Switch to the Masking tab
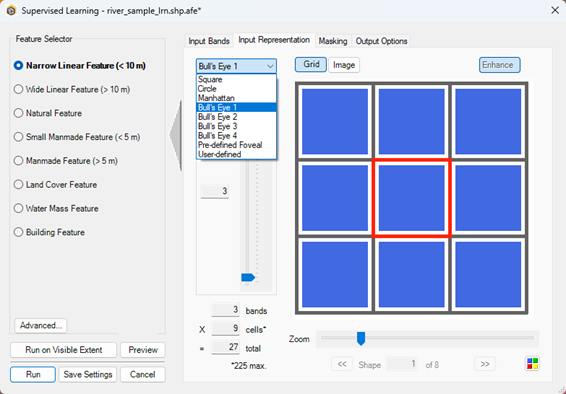566x394 pixels. pos(333,41)
